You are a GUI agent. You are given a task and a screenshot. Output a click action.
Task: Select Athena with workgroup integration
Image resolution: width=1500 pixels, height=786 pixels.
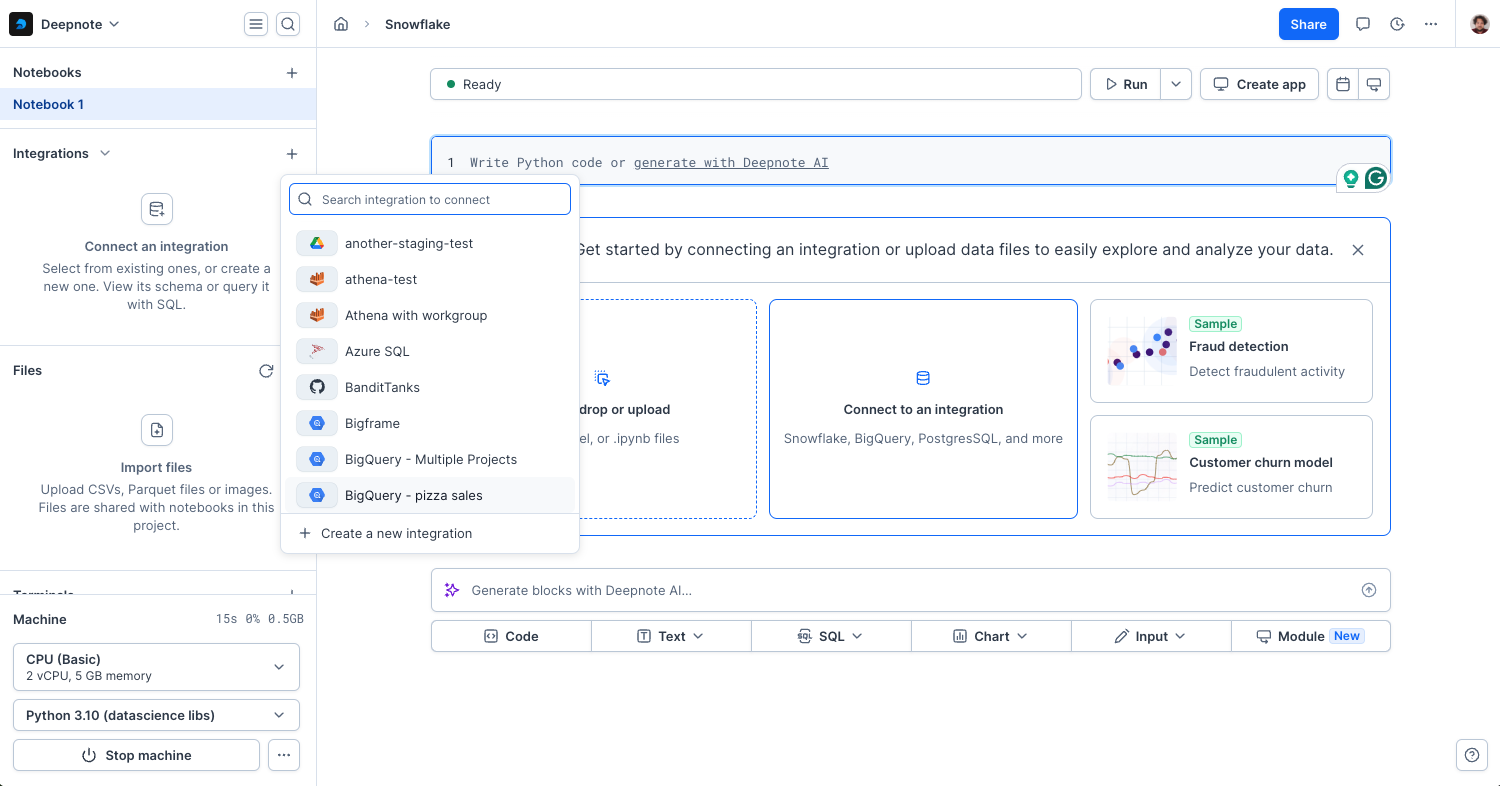pos(430,315)
